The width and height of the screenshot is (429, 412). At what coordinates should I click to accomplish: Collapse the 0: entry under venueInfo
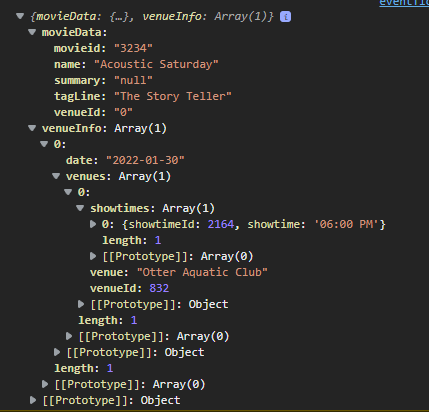coord(44,144)
